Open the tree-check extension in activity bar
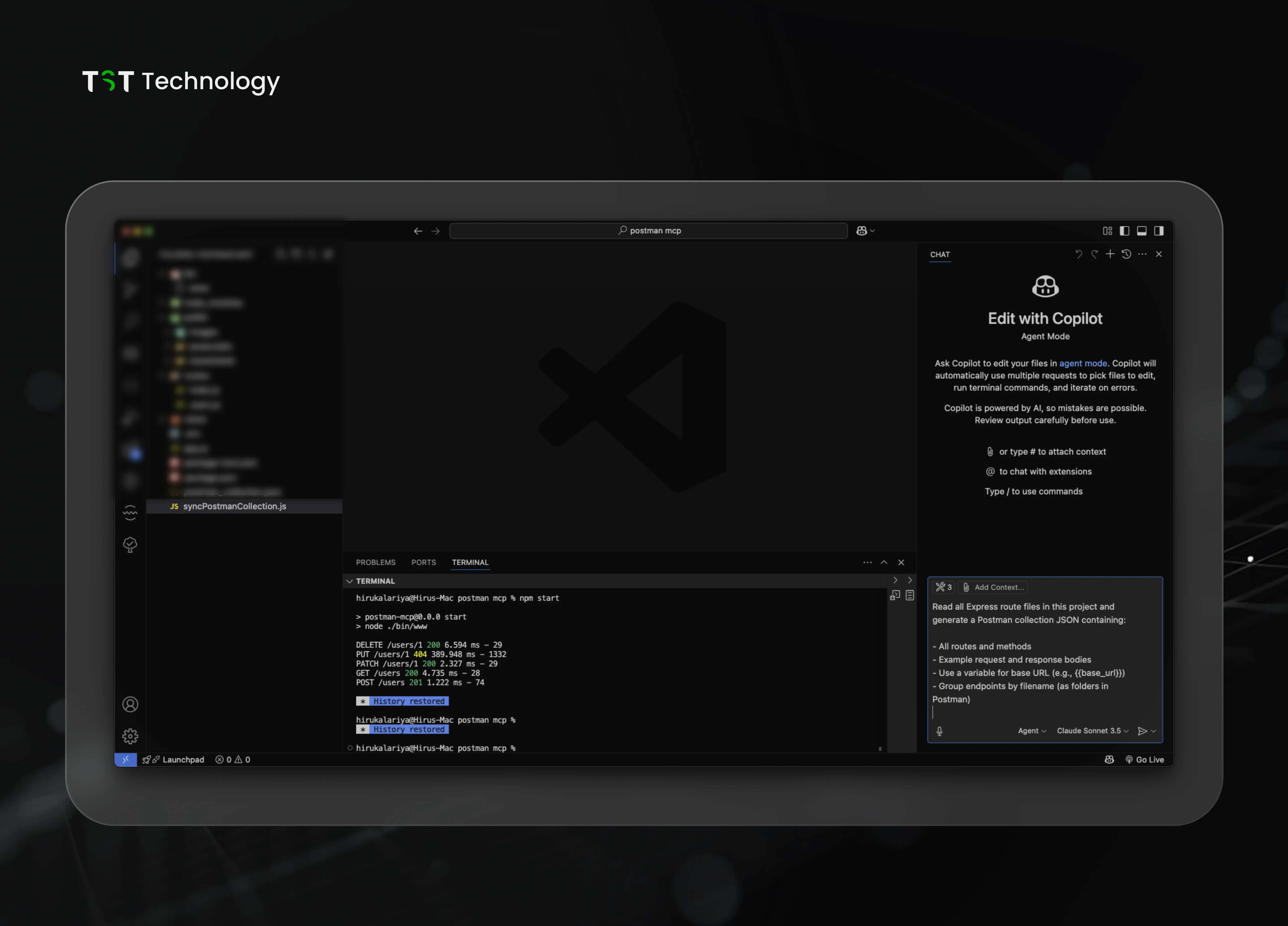 coord(130,545)
